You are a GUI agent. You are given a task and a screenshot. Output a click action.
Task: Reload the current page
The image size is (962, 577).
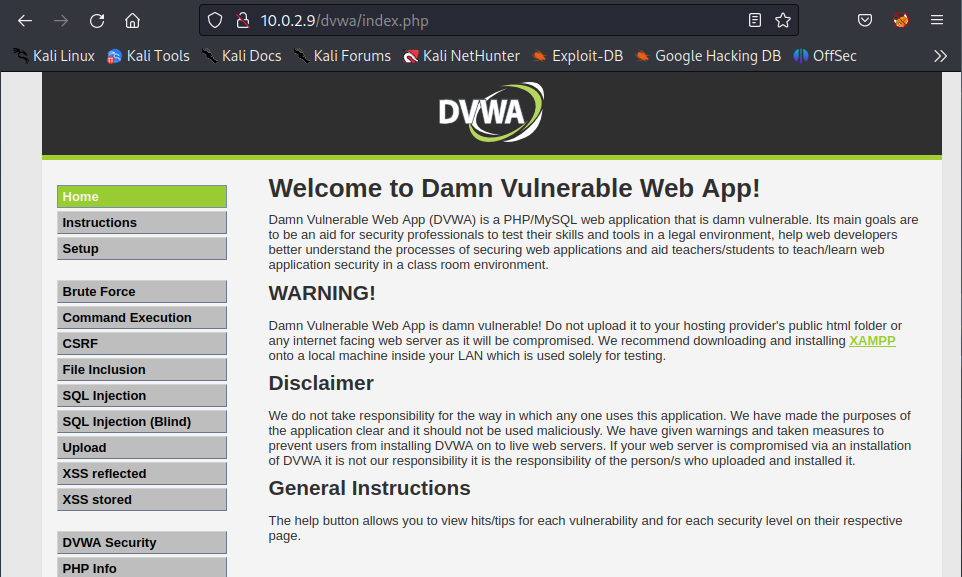click(97, 20)
